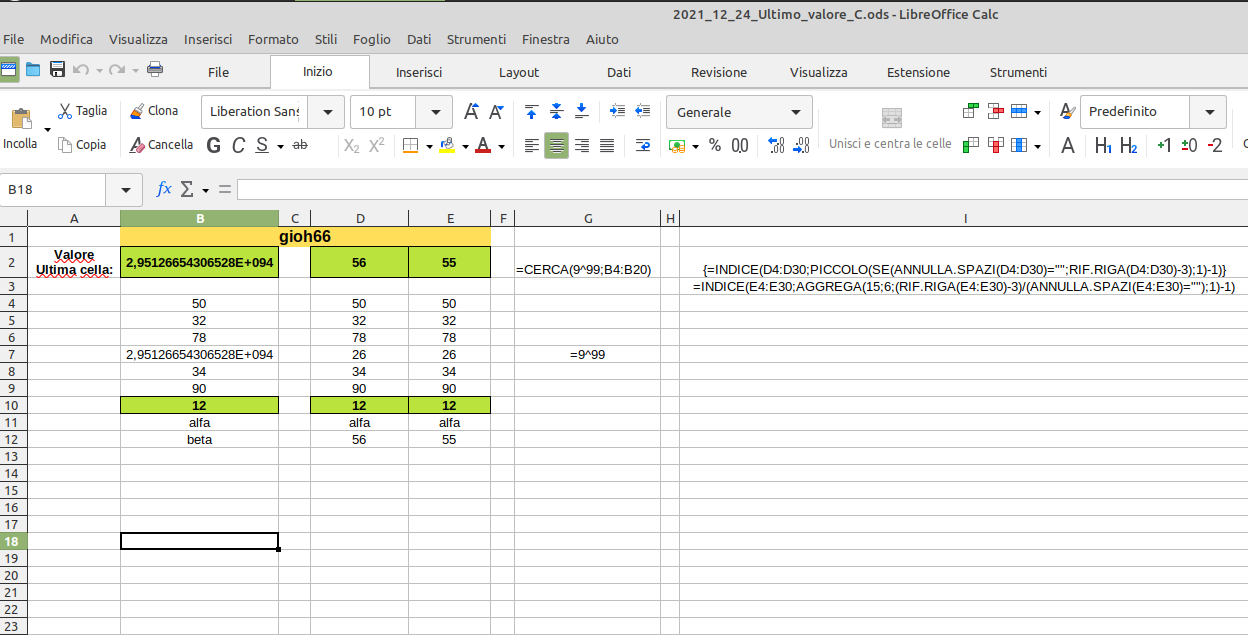
Task: Open the Formato menu
Action: pos(273,39)
